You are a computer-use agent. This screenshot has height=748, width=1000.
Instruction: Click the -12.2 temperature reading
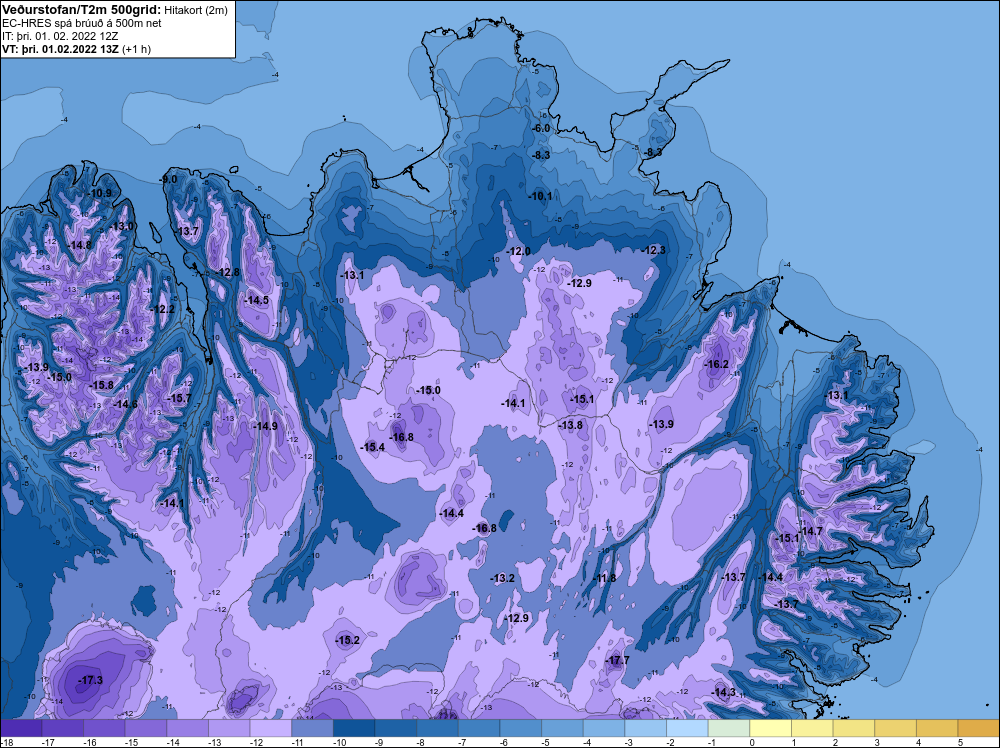click(163, 309)
